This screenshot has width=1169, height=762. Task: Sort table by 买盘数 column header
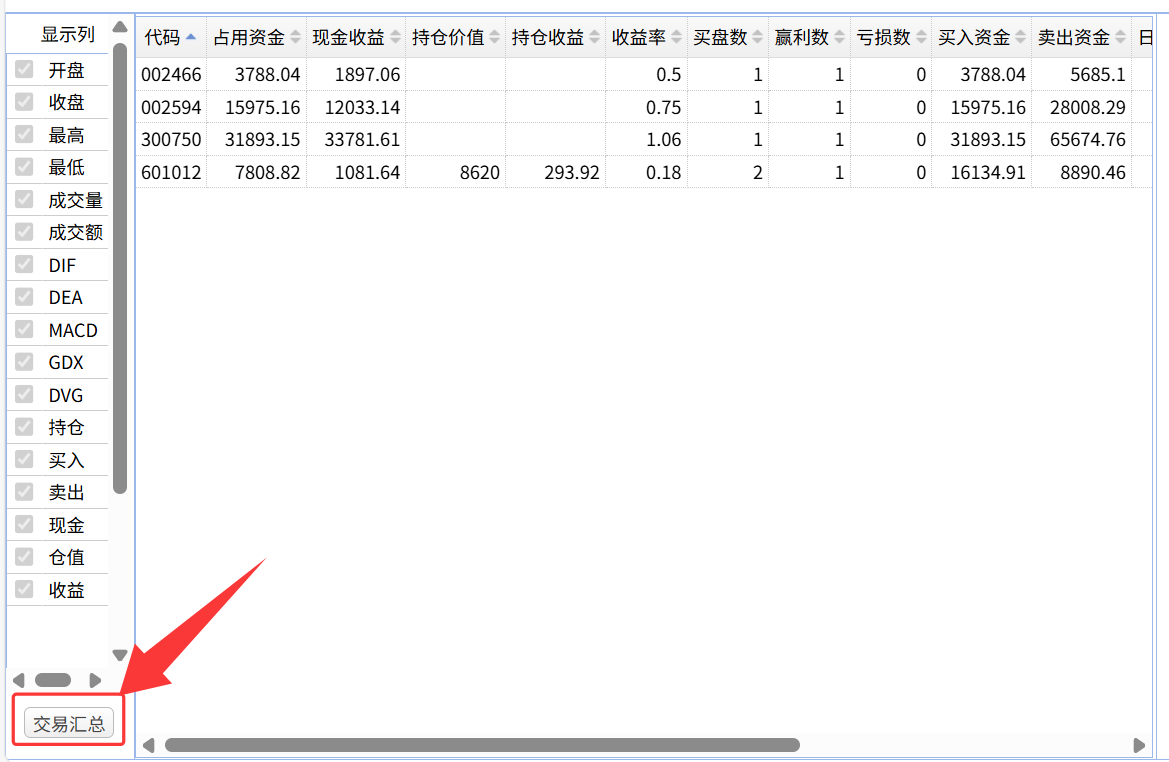point(728,37)
